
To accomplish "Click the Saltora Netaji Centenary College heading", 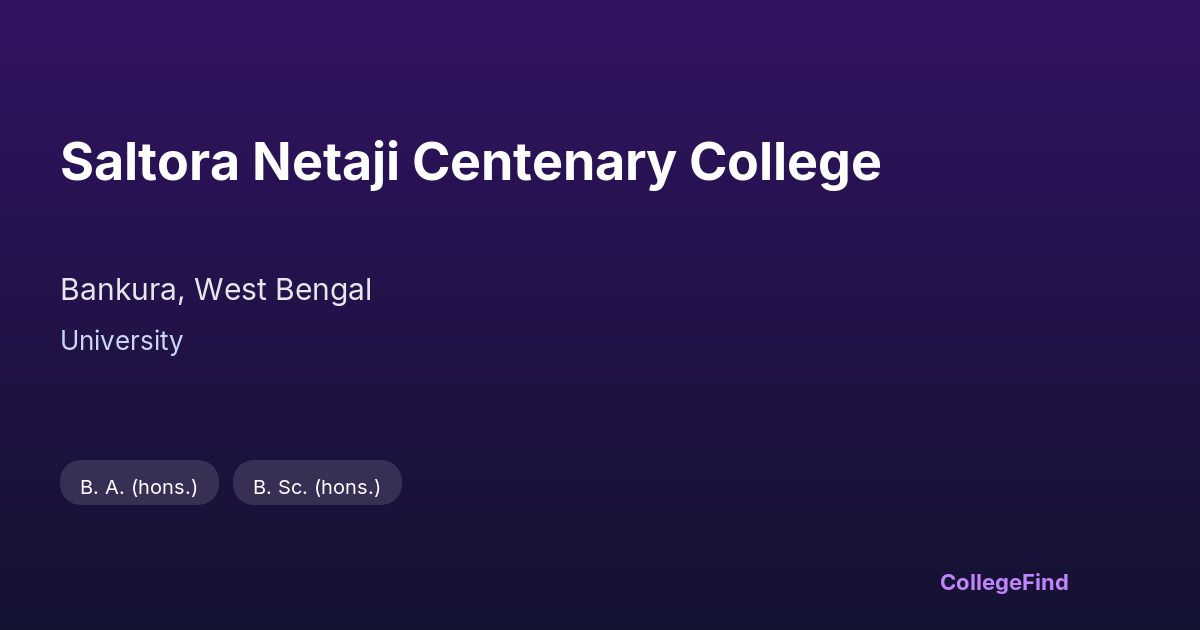I will (470, 162).
